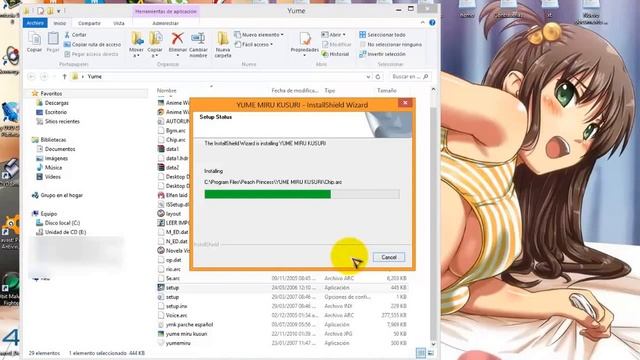The height and width of the screenshot is (360, 640).
Task: Collapse the ribbon with the chevron
Action: coord(423,23)
